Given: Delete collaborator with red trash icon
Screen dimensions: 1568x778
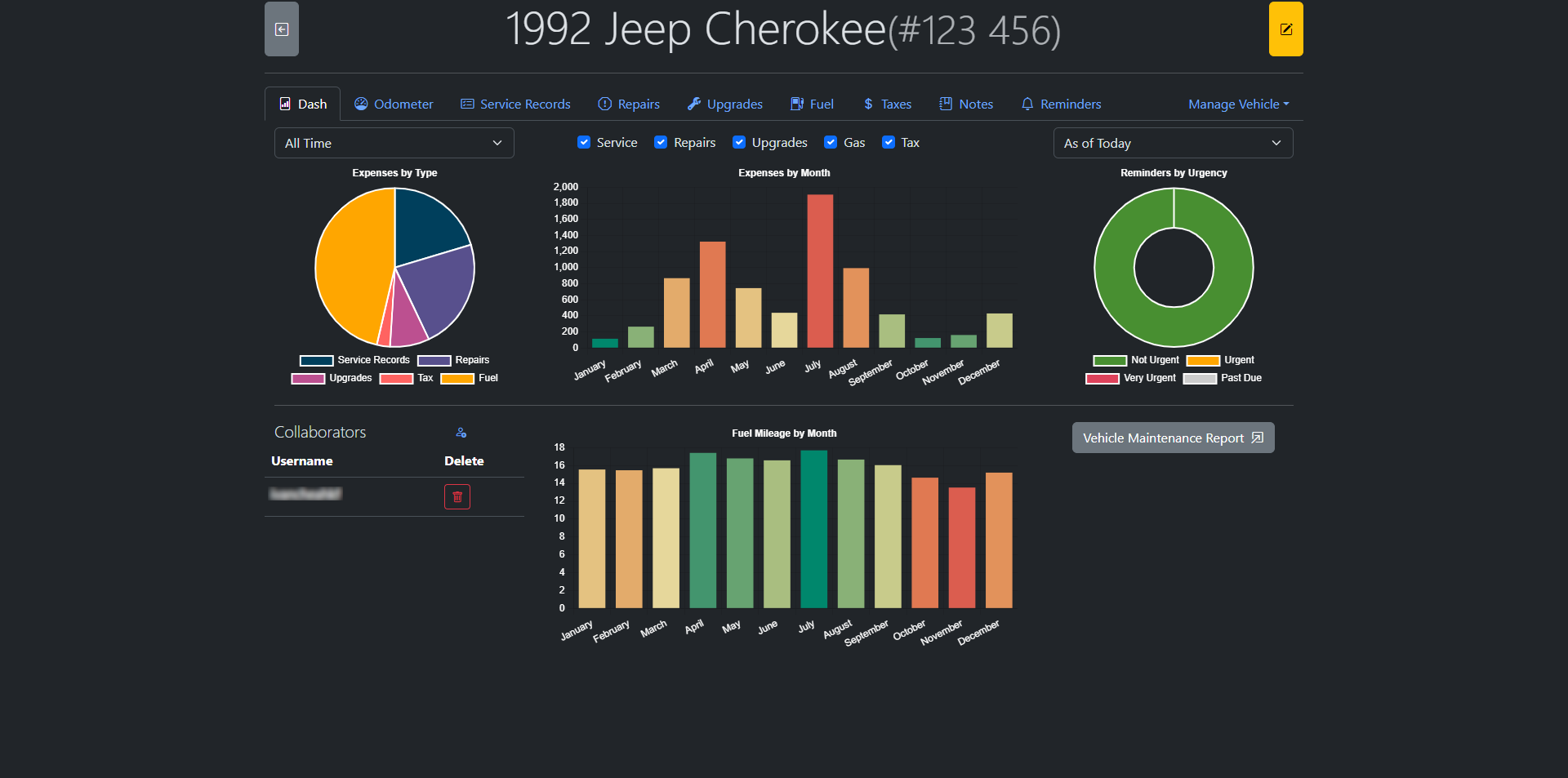Looking at the screenshot, I should point(457,496).
